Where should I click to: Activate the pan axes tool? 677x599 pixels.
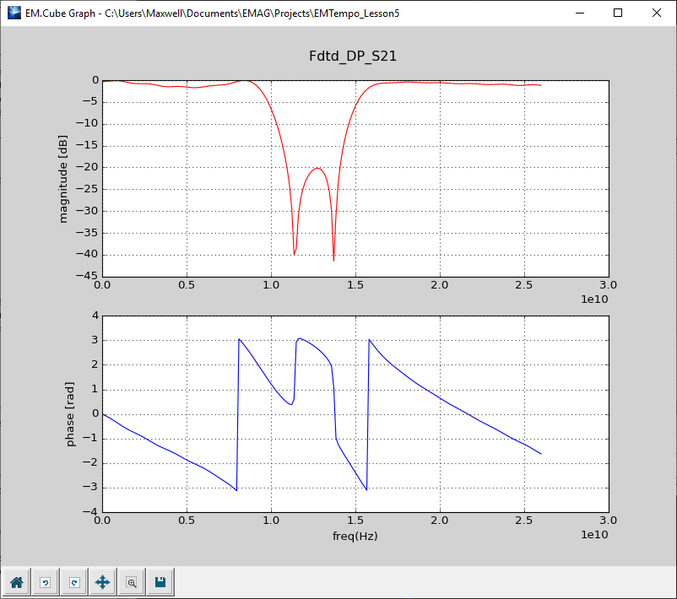tap(102, 582)
